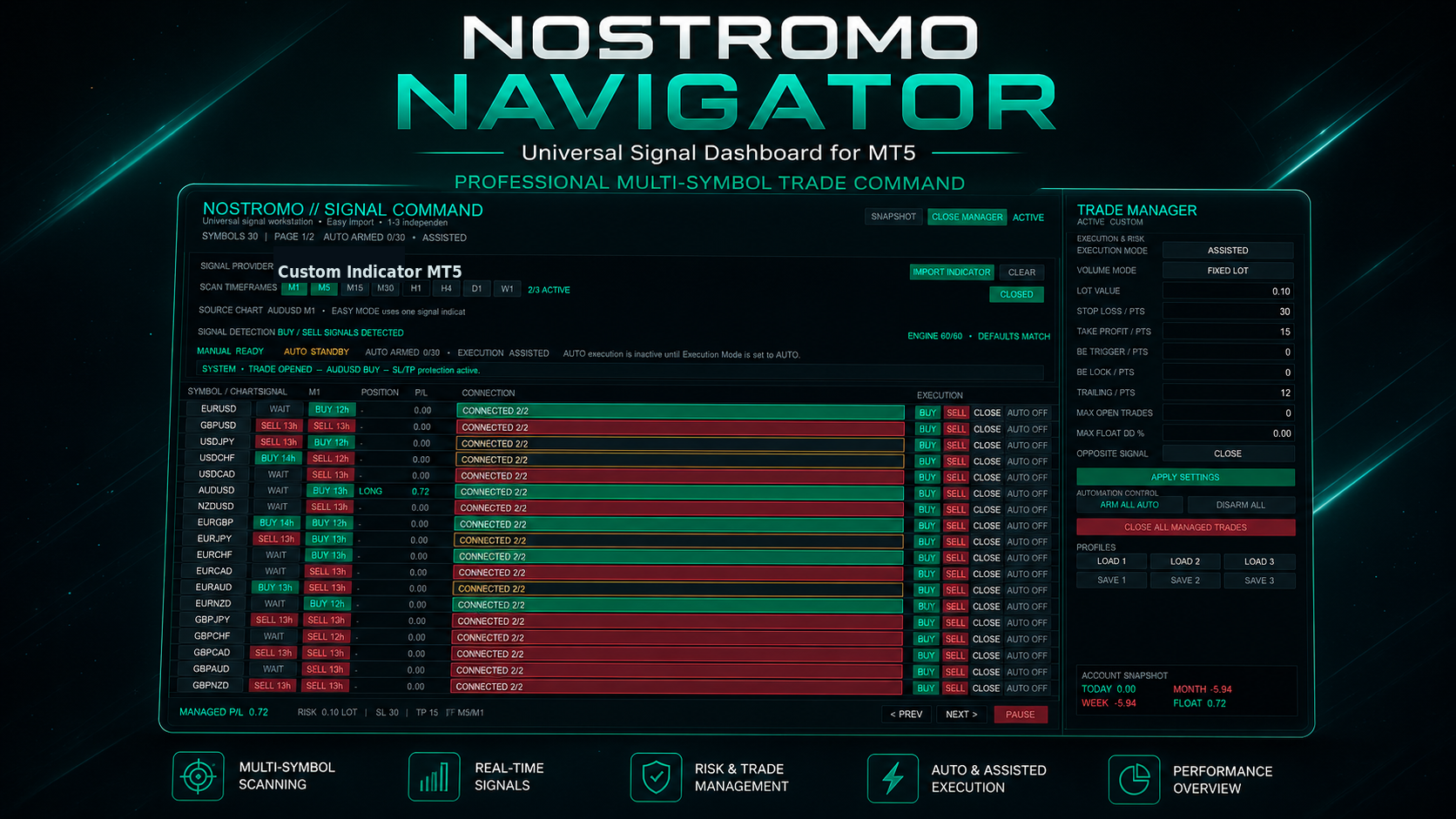The width and height of the screenshot is (1456, 819).
Task: Change Volume Mode FIXED LOT selector
Action: tap(1228, 271)
